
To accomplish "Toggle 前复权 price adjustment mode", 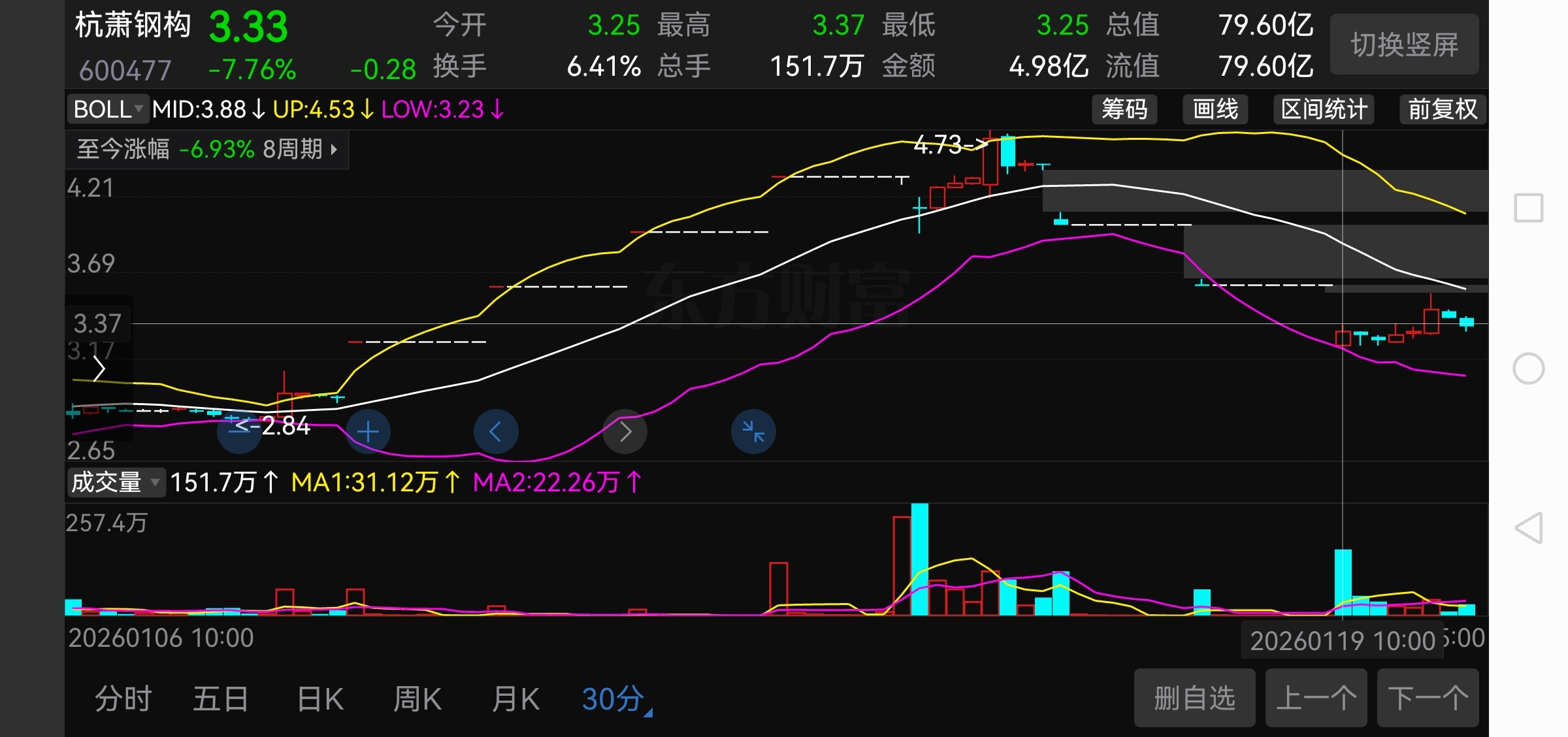I will [x=1442, y=109].
